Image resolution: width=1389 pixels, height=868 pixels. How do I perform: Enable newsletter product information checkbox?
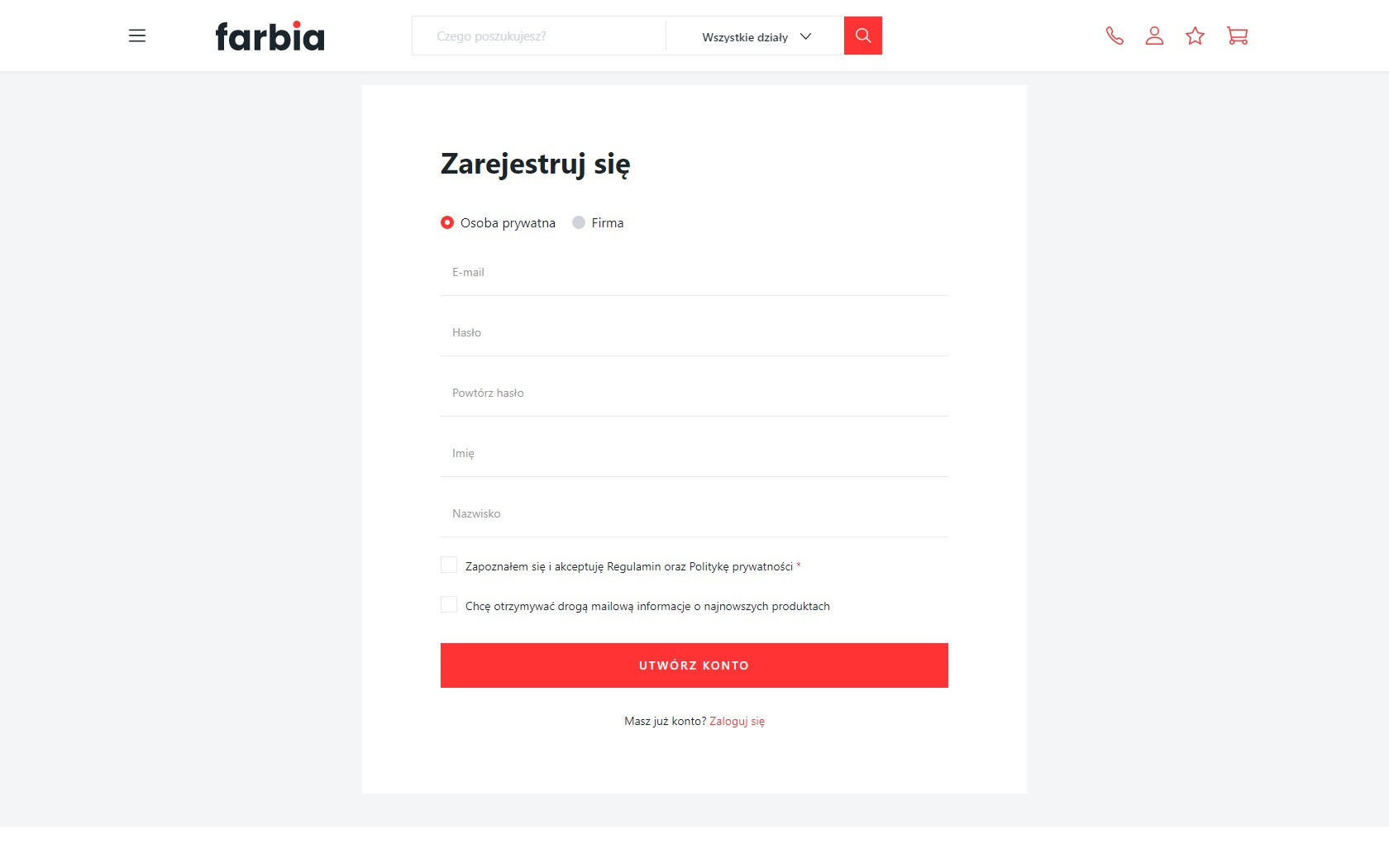pos(449,604)
